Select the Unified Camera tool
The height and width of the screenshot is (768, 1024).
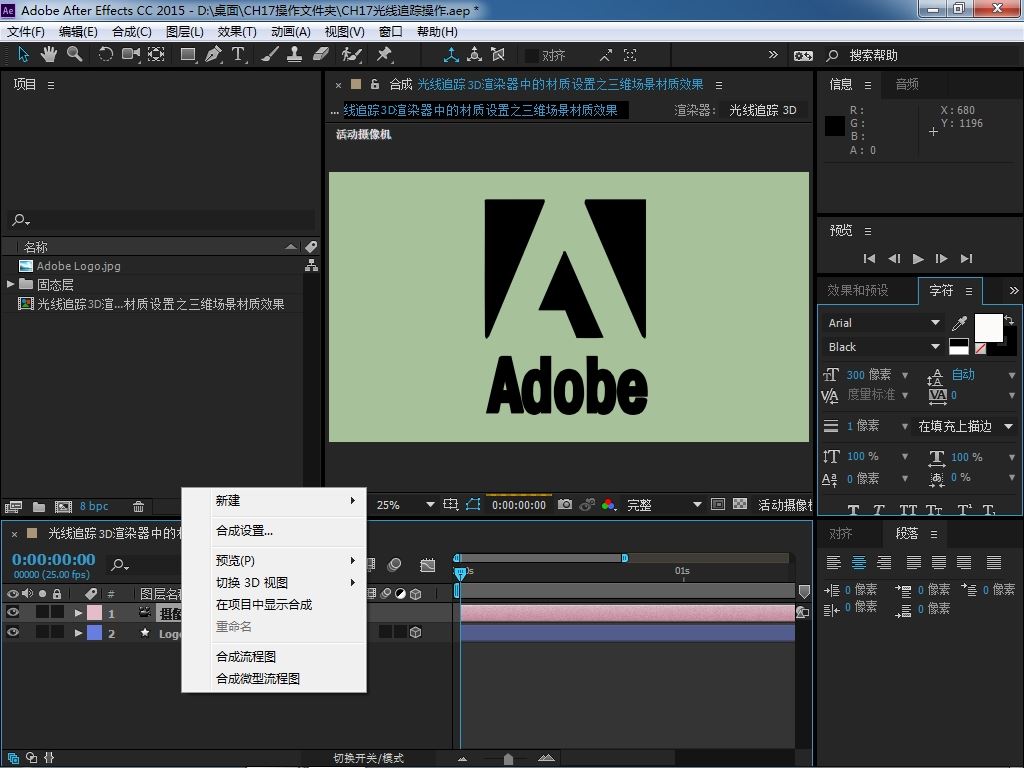pos(131,55)
